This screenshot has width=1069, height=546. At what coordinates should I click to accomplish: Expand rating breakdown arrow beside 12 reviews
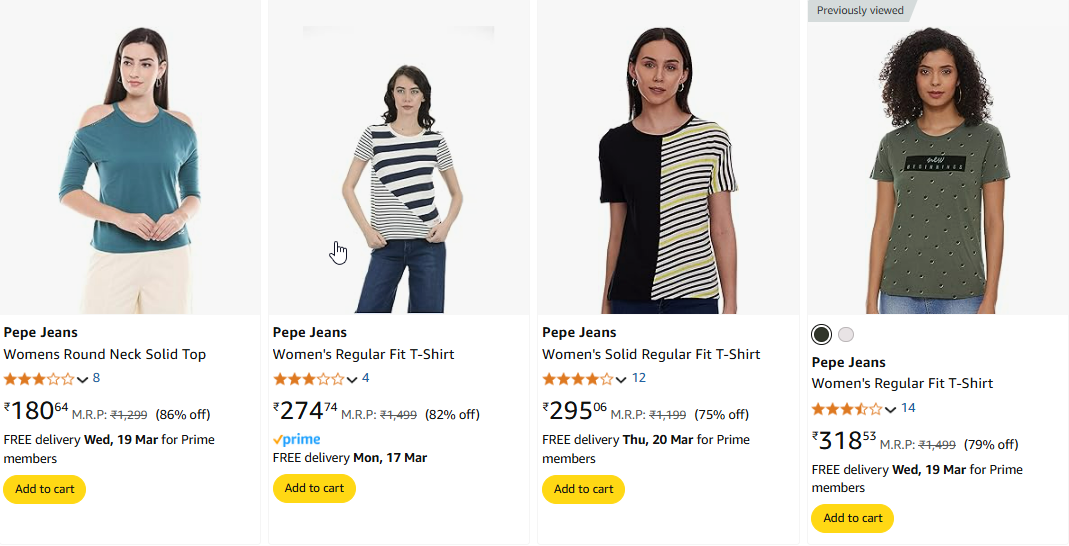coord(621,380)
